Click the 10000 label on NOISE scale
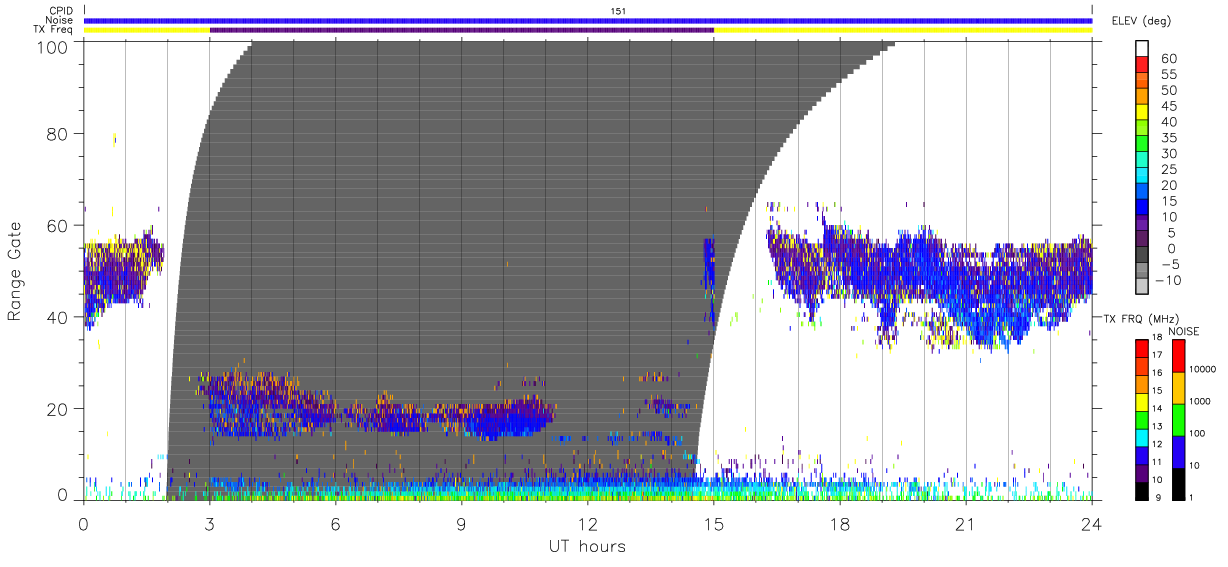 (1202, 370)
